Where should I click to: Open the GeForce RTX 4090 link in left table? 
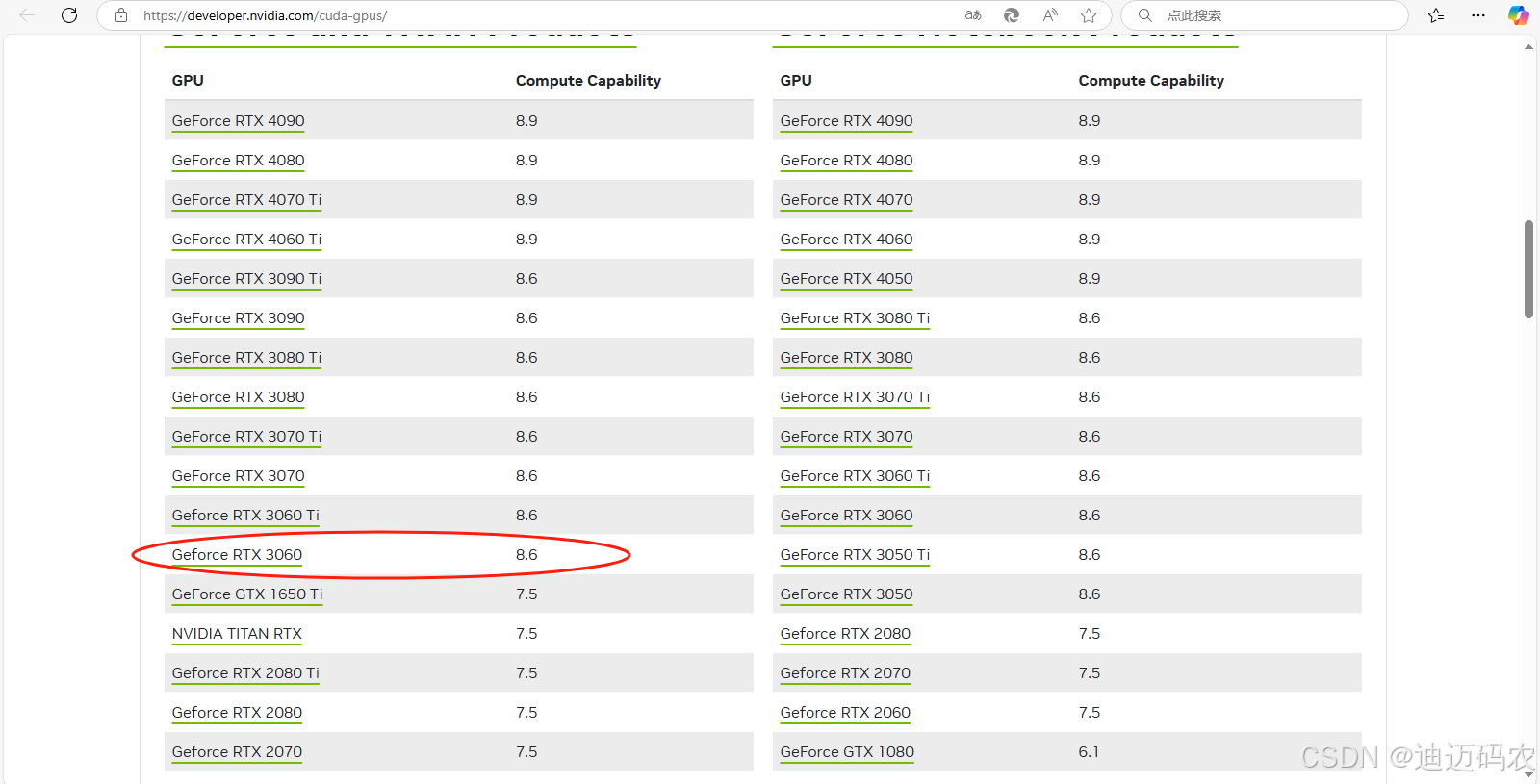tap(238, 121)
